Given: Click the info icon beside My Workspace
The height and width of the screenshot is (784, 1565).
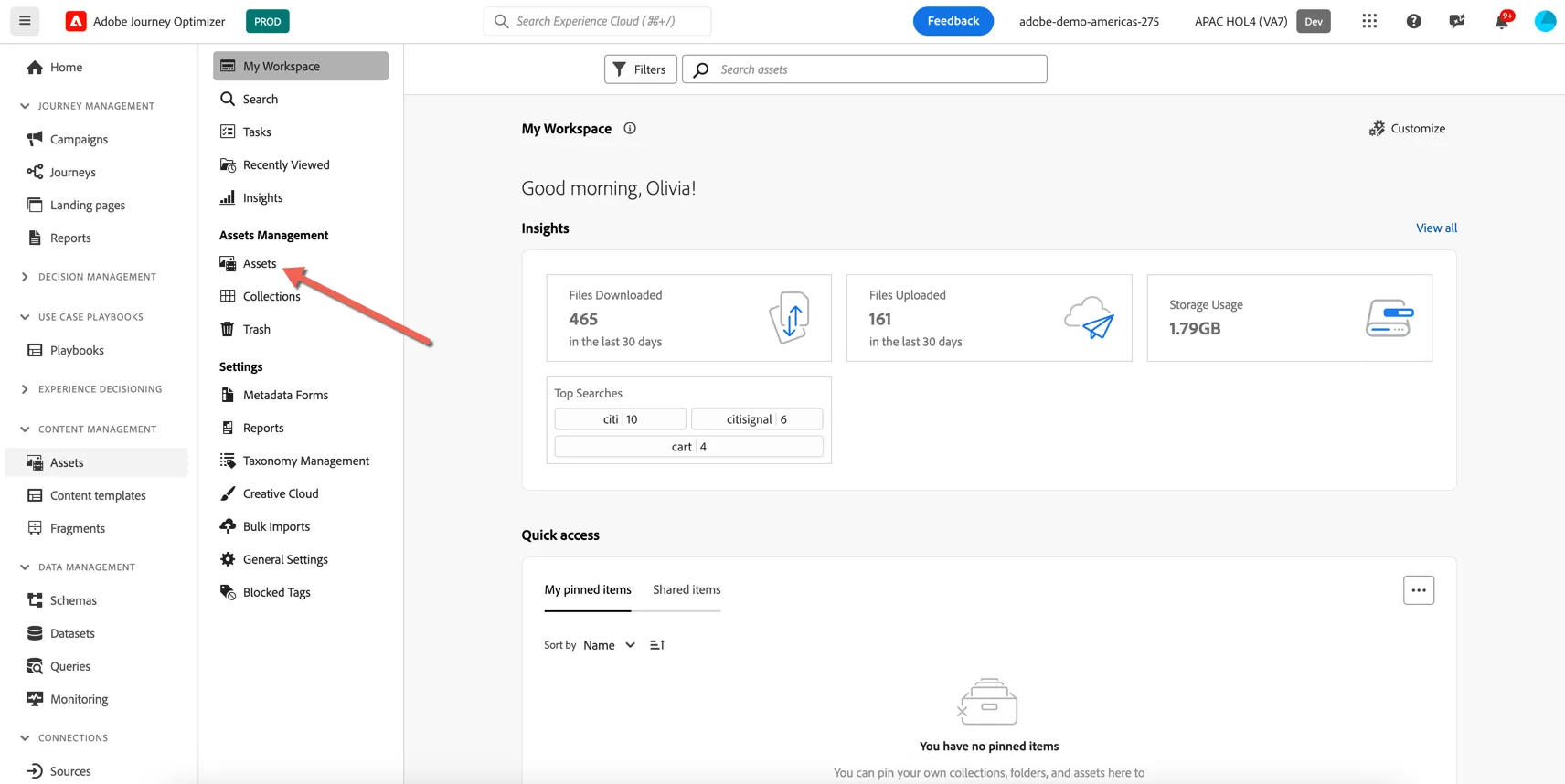Looking at the screenshot, I should [630, 129].
